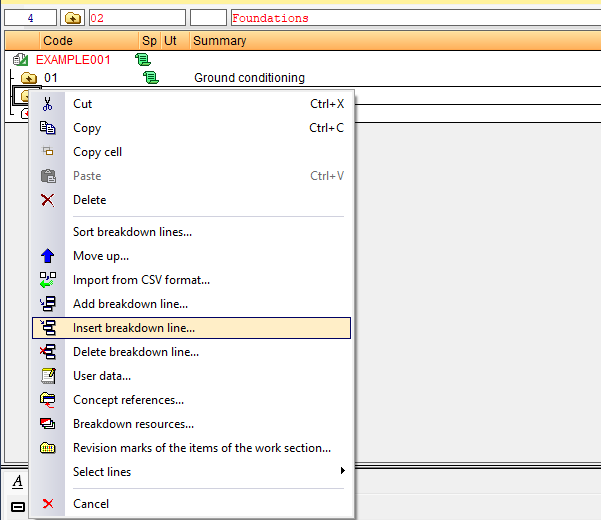The height and width of the screenshot is (520, 601).
Task: Select the EXAMPLE001 tree root text
Action: (x=73, y=60)
